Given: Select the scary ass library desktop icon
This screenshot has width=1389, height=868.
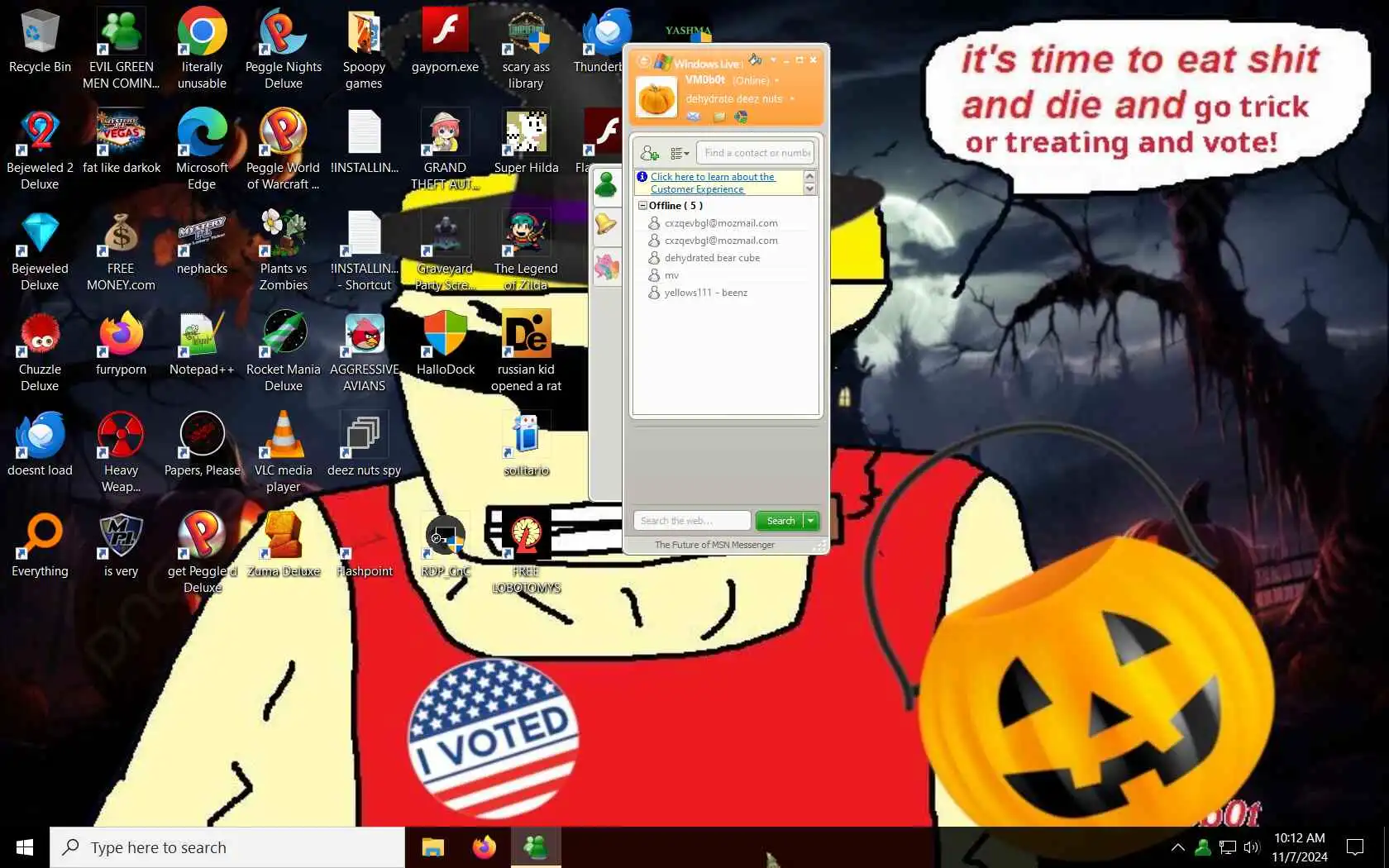Looking at the screenshot, I should click(x=526, y=48).
